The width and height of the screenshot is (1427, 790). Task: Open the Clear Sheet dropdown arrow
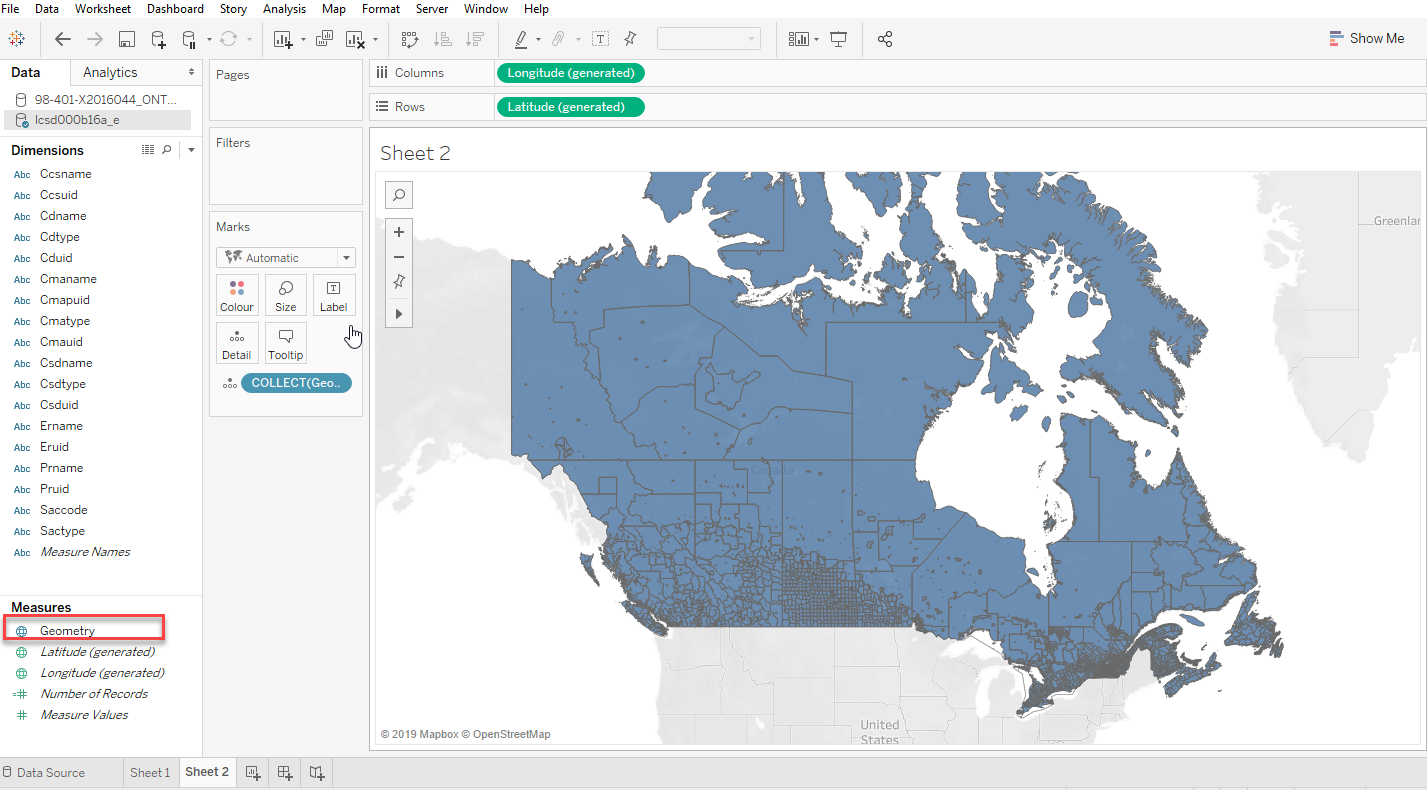click(x=375, y=40)
